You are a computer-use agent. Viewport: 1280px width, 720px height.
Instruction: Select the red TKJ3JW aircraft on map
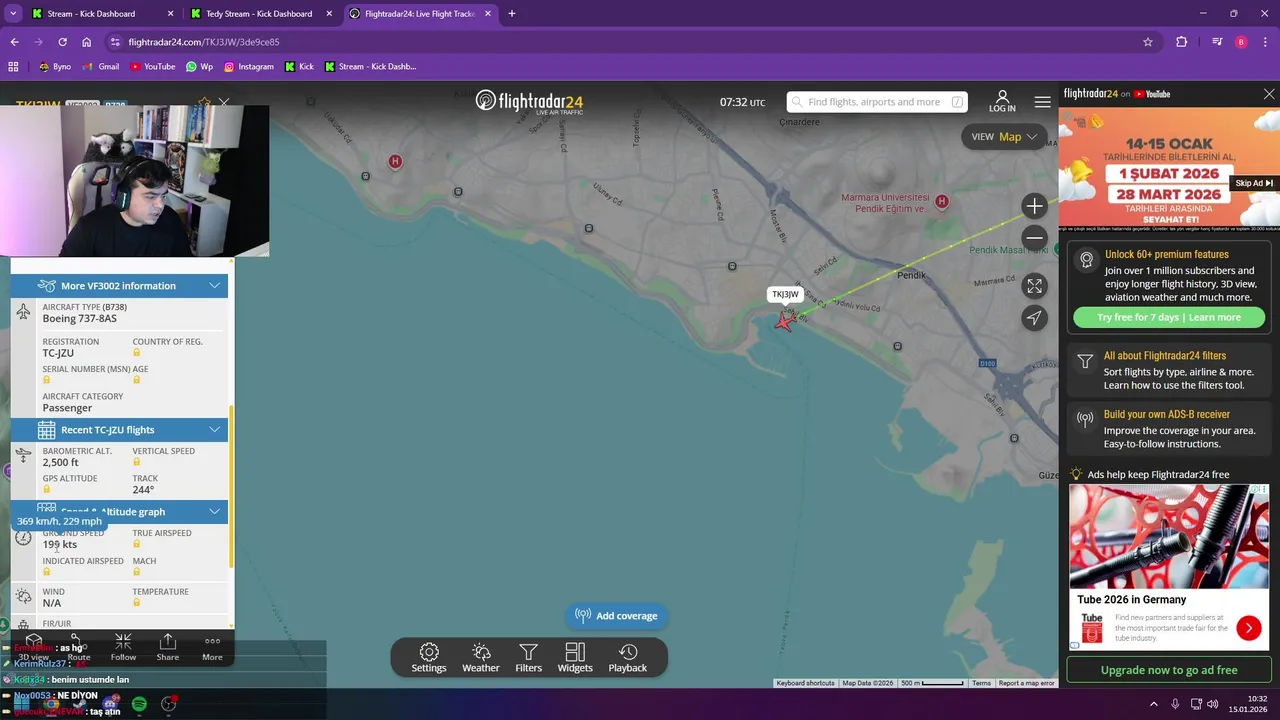pyautogui.click(x=784, y=320)
